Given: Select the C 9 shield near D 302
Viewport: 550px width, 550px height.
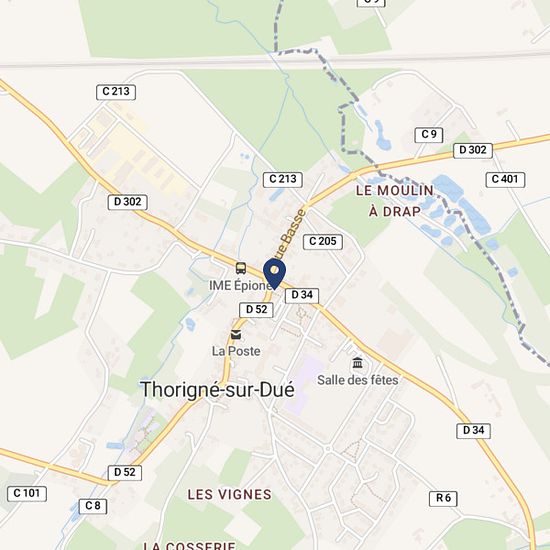Looking at the screenshot, I should coord(429,135).
